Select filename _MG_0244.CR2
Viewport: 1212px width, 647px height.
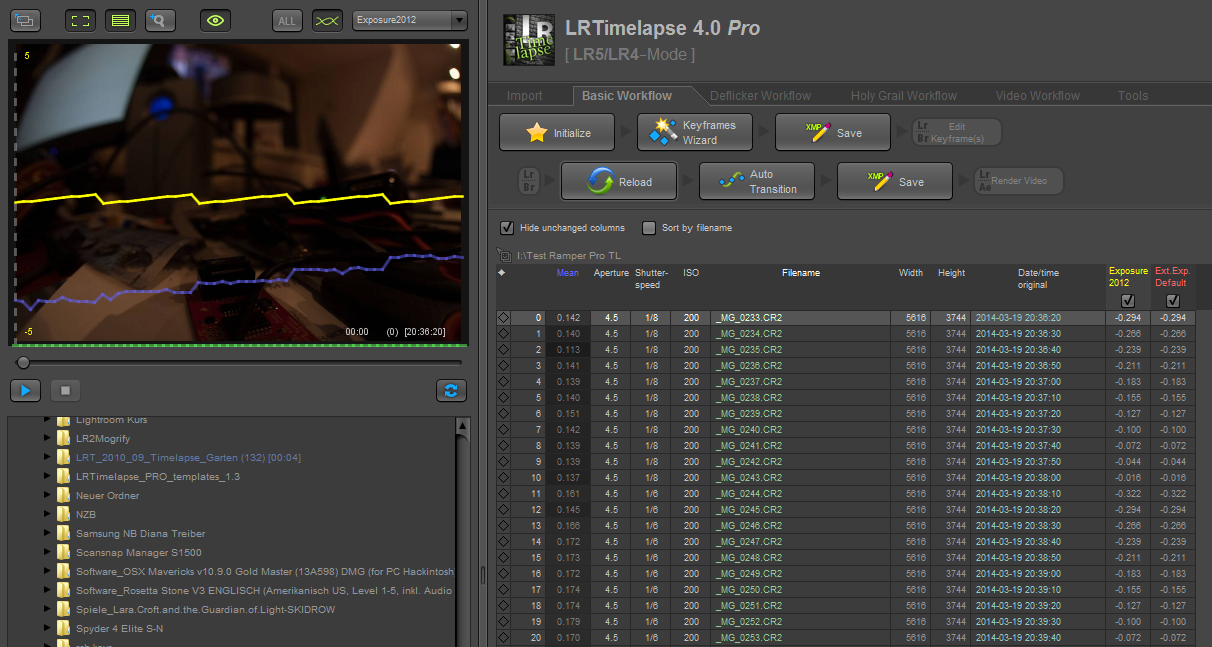(x=749, y=494)
